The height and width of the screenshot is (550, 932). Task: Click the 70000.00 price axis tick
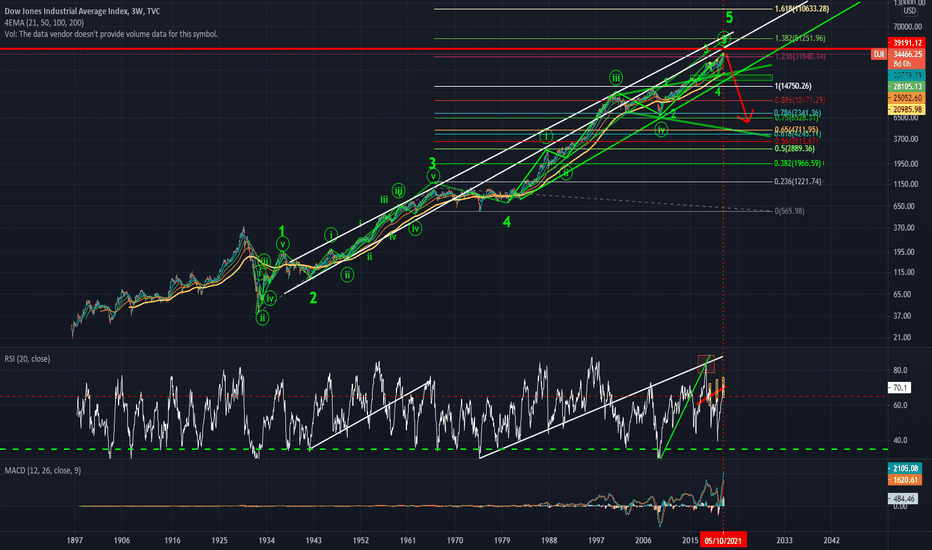tap(910, 27)
